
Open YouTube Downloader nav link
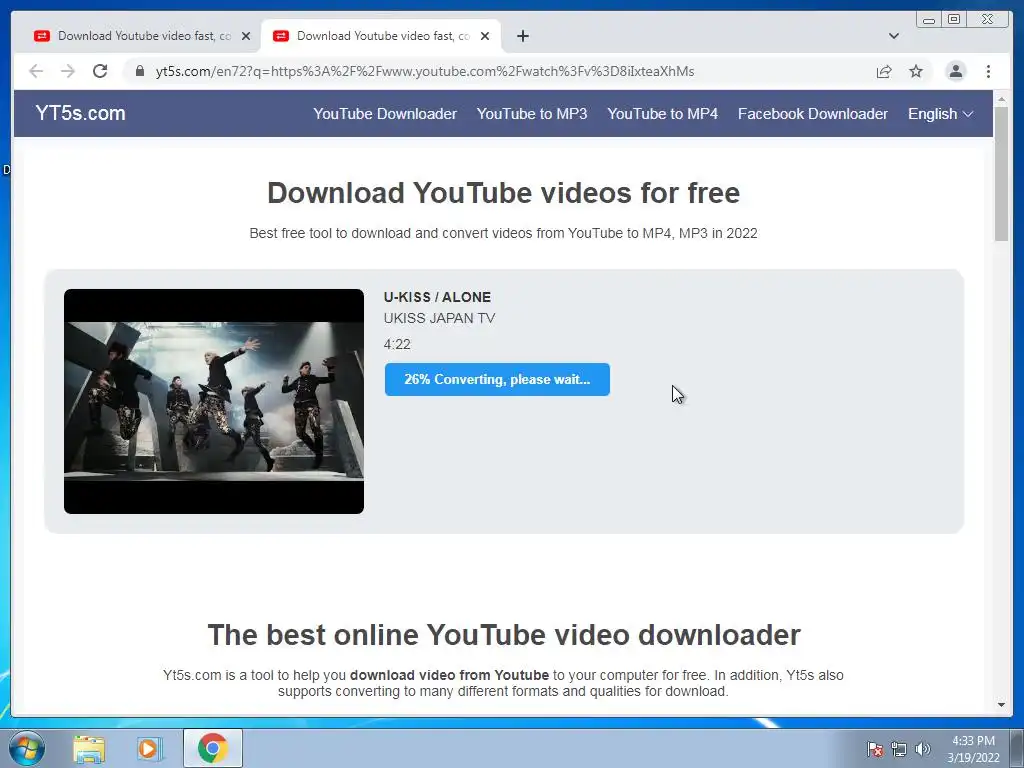385,114
